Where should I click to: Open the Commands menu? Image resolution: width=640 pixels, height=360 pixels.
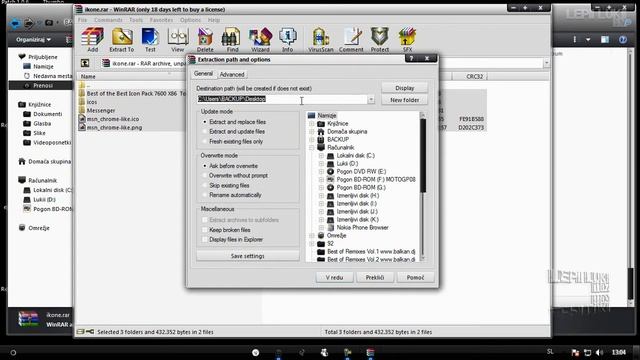[108, 20]
